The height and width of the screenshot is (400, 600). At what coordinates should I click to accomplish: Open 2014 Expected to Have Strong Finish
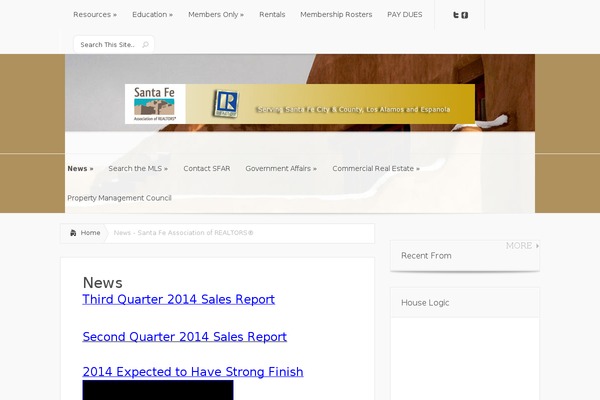coord(193,372)
